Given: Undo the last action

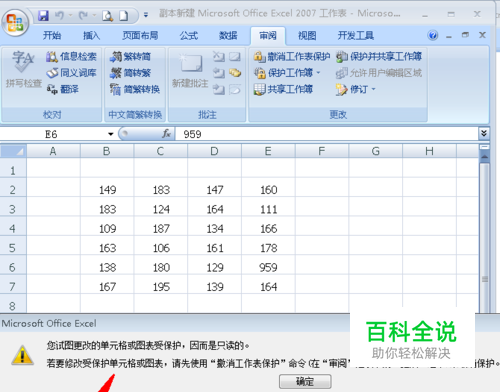Looking at the screenshot, I should 59,15.
